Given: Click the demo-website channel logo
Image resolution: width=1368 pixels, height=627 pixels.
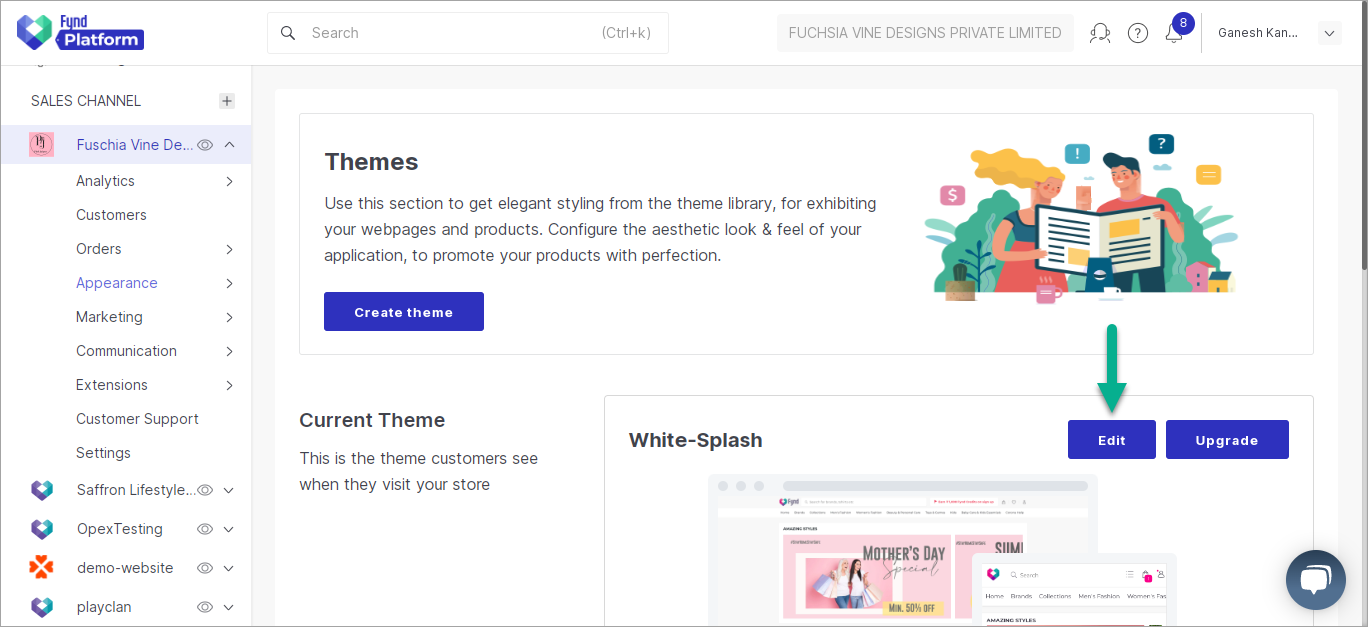Looking at the screenshot, I should pyautogui.click(x=41, y=568).
